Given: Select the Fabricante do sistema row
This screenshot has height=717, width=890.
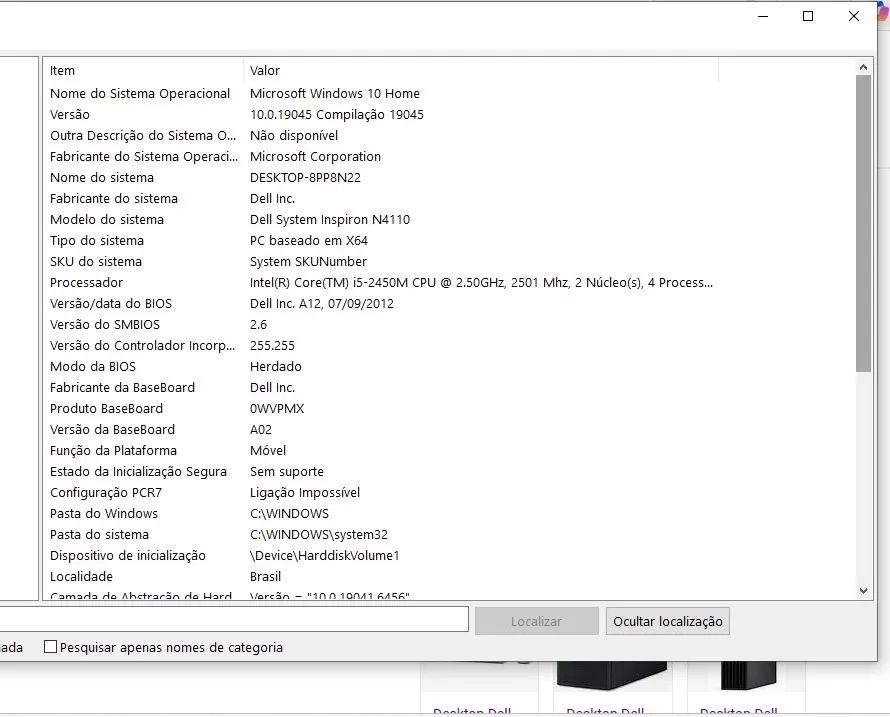Looking at the screenshot, I should coord(380,198).
